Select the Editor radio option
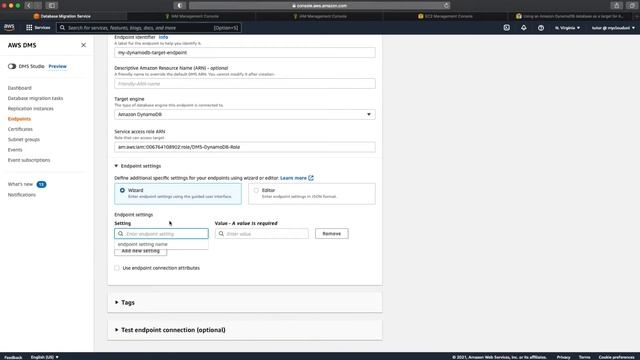Screen dimensions: 640x360 tap(256, 190)
